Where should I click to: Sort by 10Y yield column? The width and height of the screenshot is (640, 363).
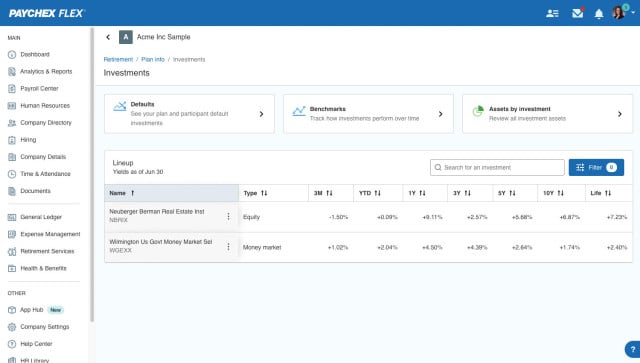[561, 193]
